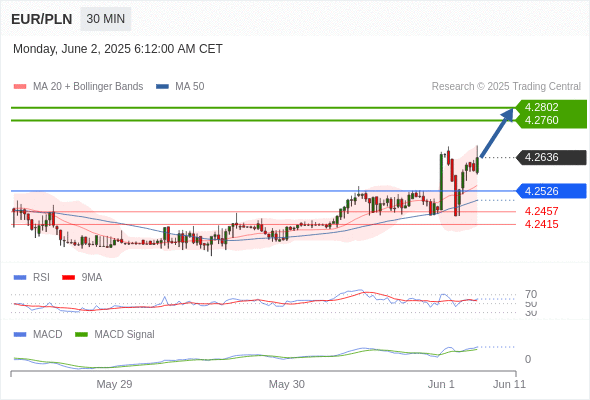Viewport: 590px width, 400px height.
Task: Open the Research Trading Central copyright link
Action: click(x=506, y=87)
